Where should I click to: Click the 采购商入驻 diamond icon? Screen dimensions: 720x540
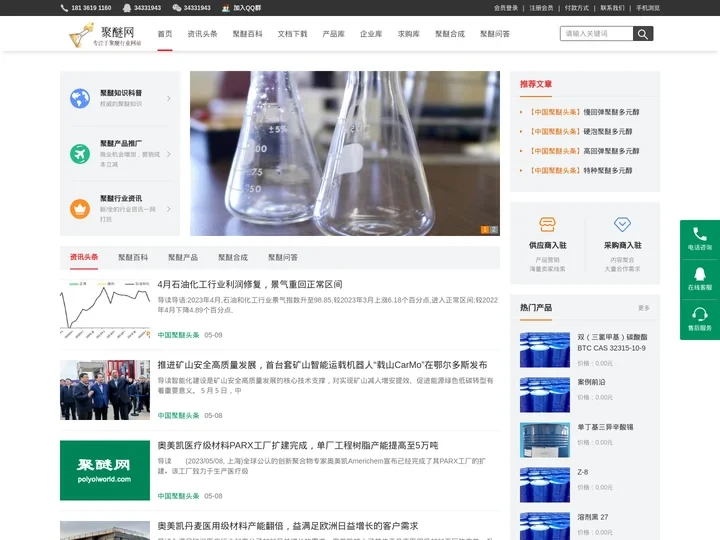click(x=622, y=225)
